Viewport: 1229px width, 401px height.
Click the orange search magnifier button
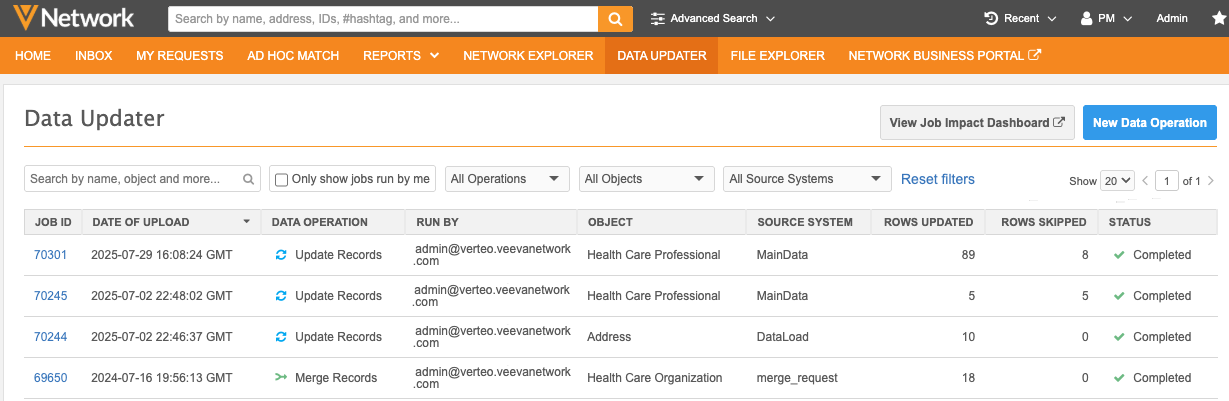[x=615, y=18]
